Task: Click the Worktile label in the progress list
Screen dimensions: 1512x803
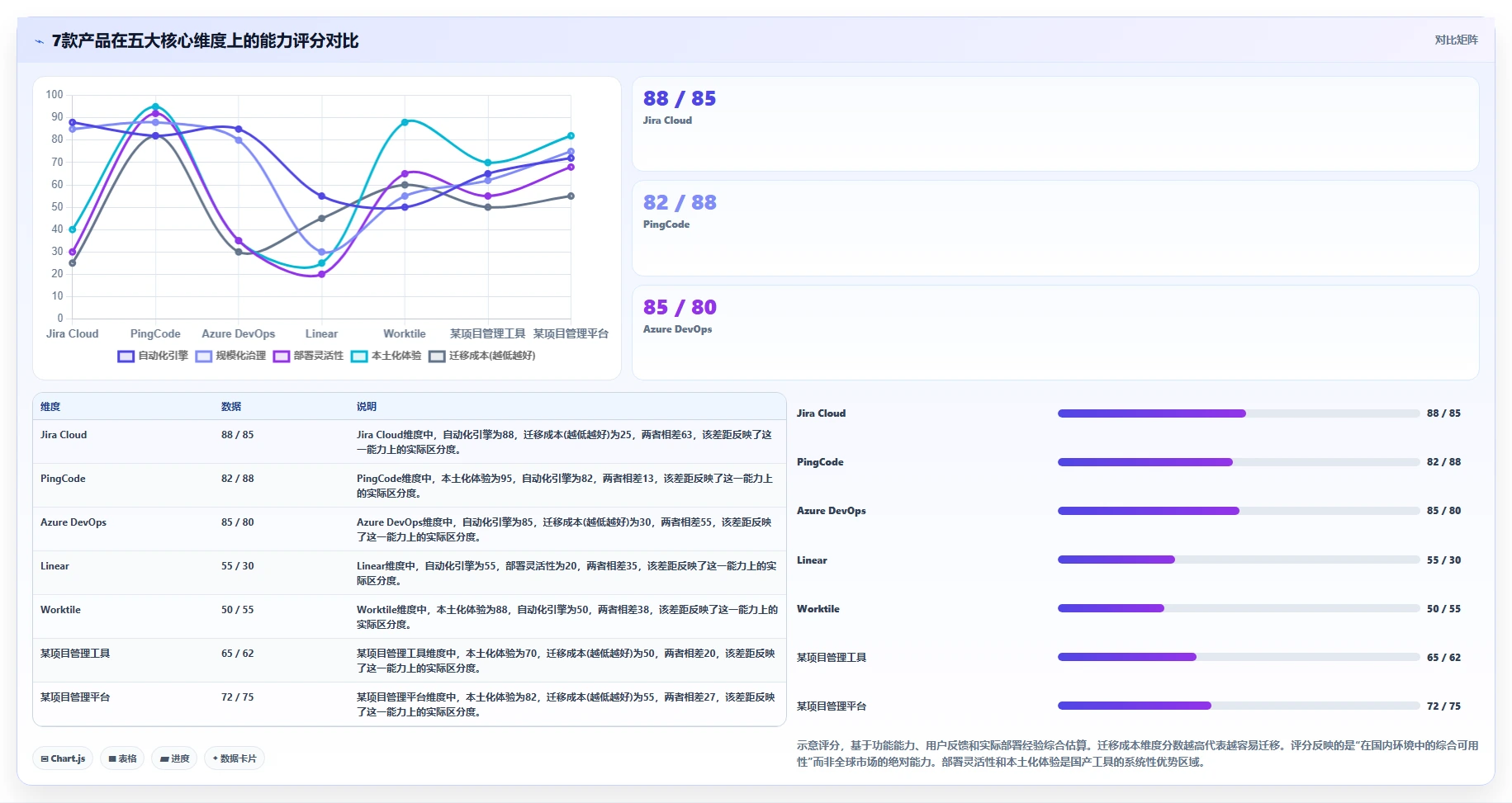Action: (818, 609)
